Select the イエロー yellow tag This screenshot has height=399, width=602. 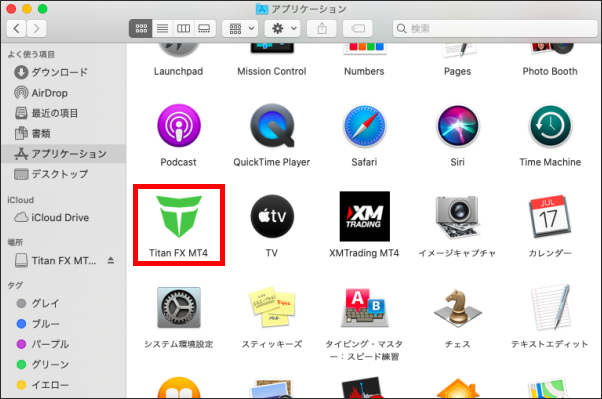(x=63, y=385)
